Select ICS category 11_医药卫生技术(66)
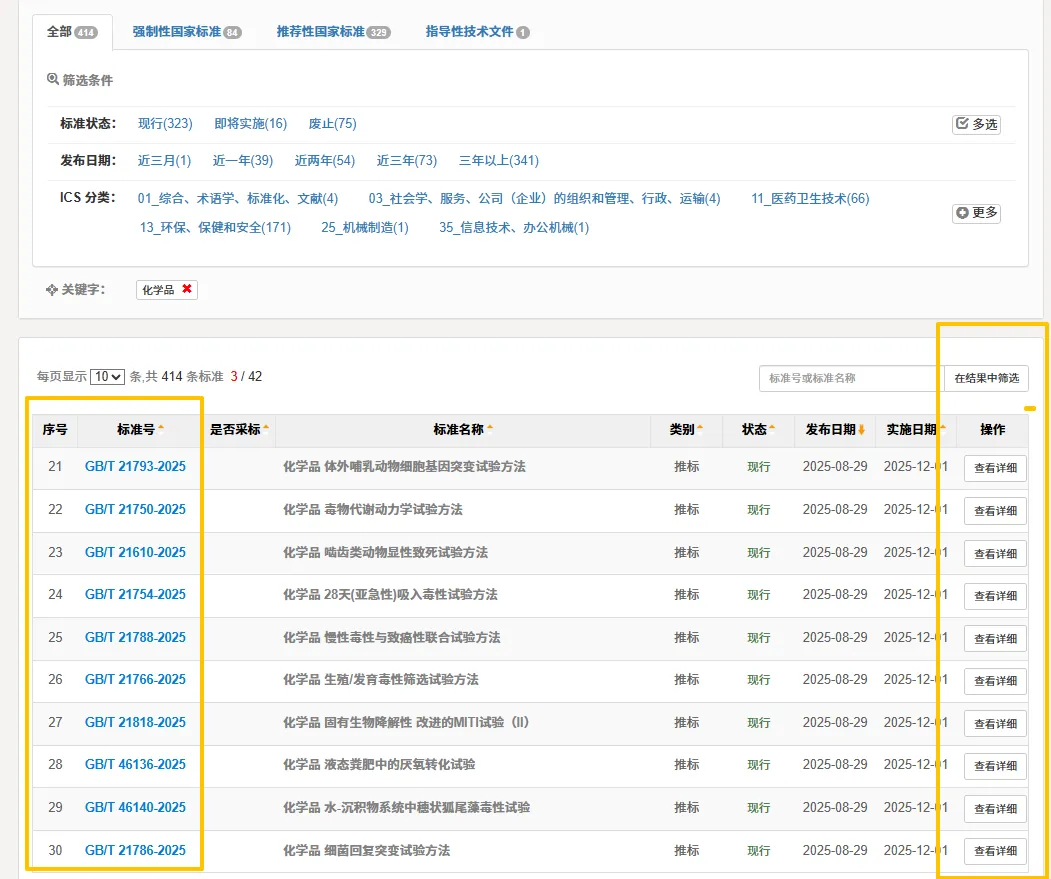1051x879 pixels. coord(810,198)
